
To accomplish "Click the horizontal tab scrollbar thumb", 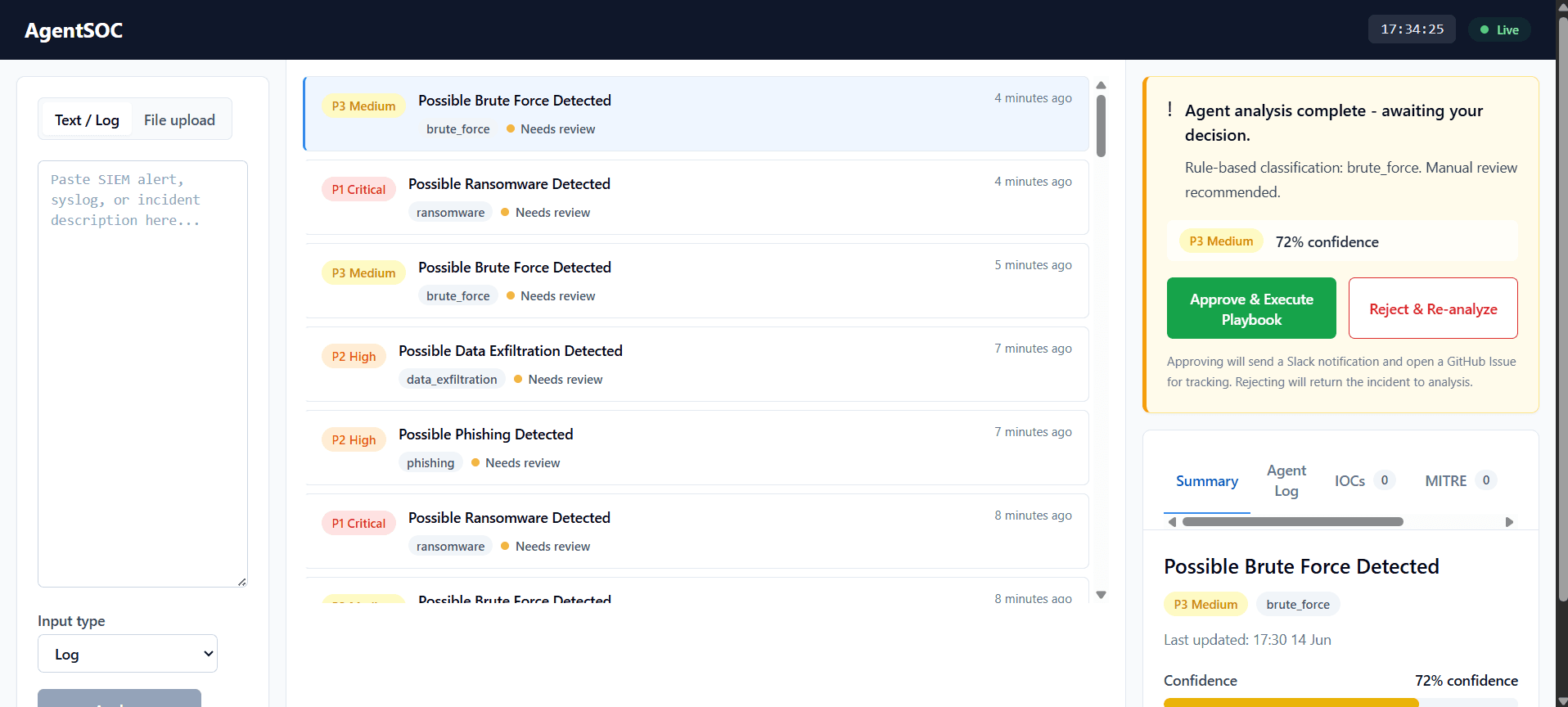I will point(1293,522).
